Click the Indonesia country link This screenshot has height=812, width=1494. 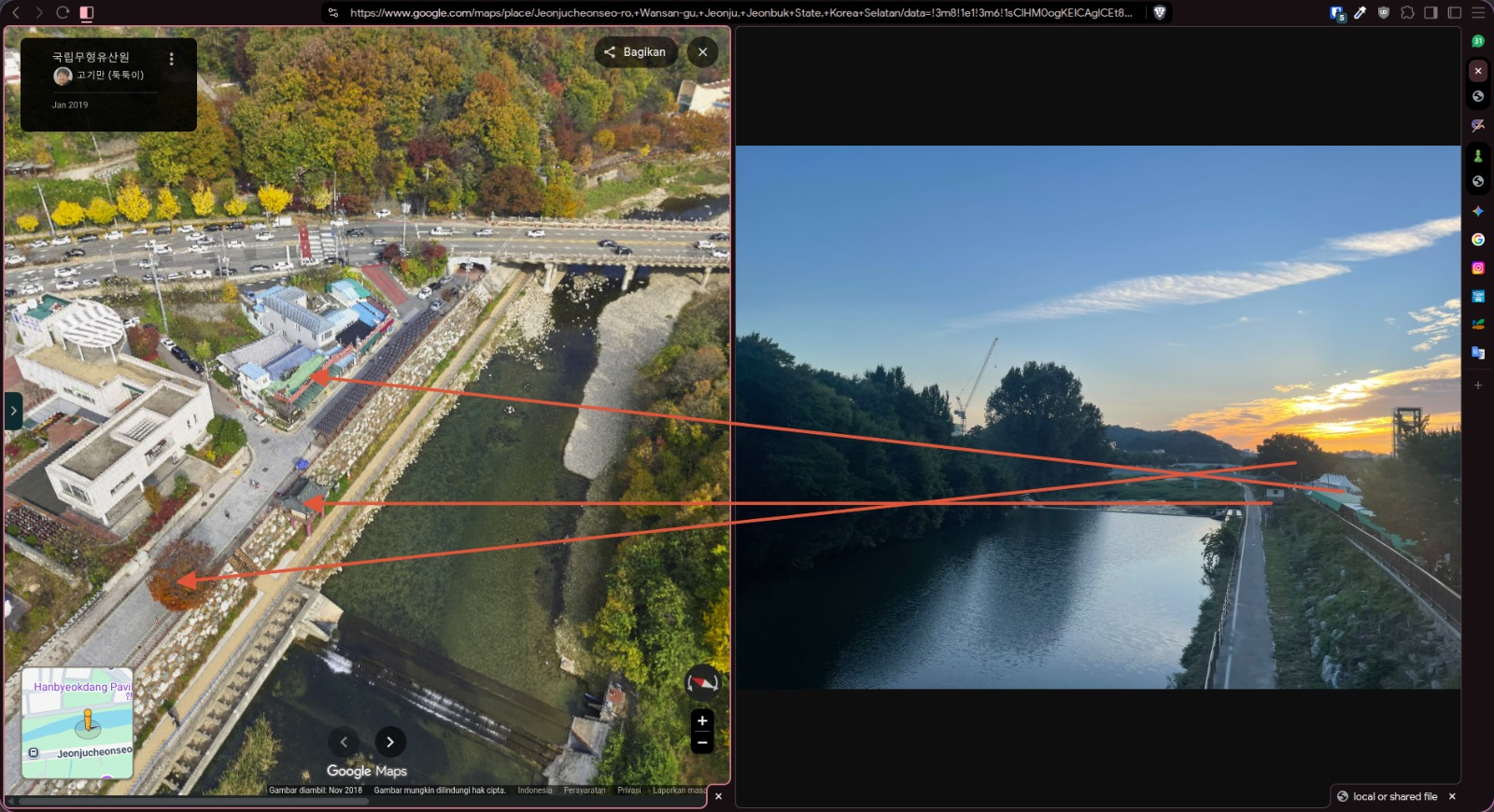[535, 791]
